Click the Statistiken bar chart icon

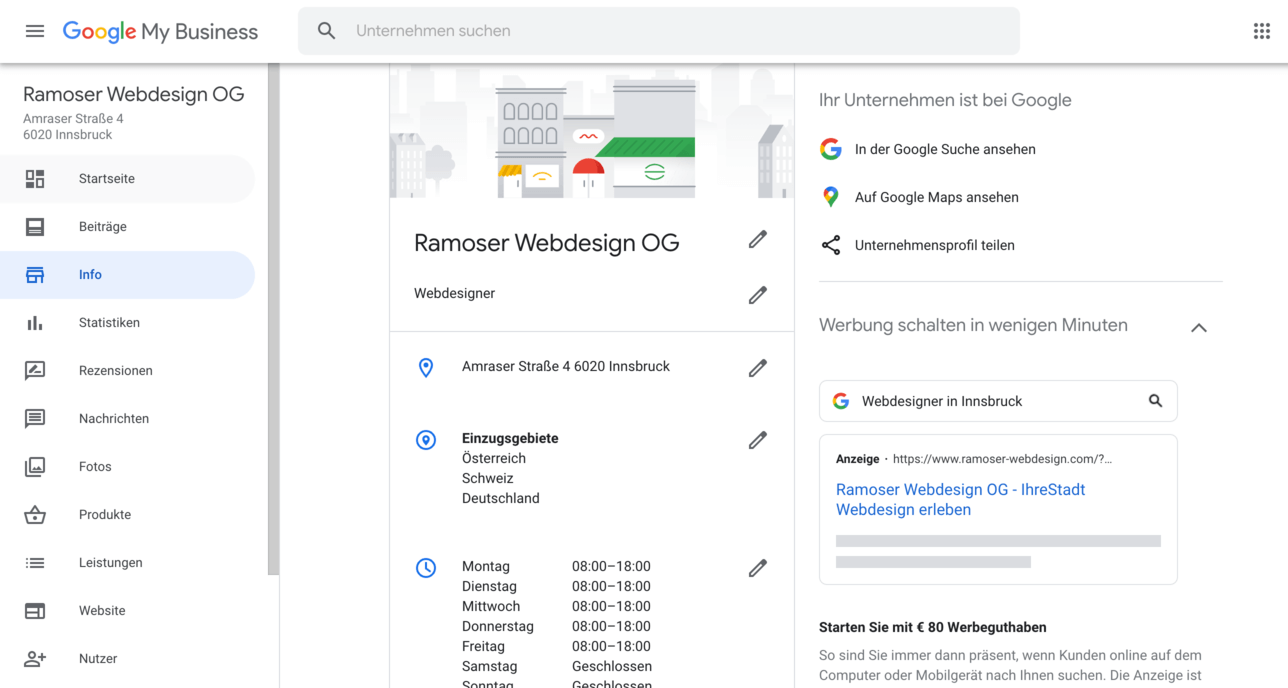35,323
